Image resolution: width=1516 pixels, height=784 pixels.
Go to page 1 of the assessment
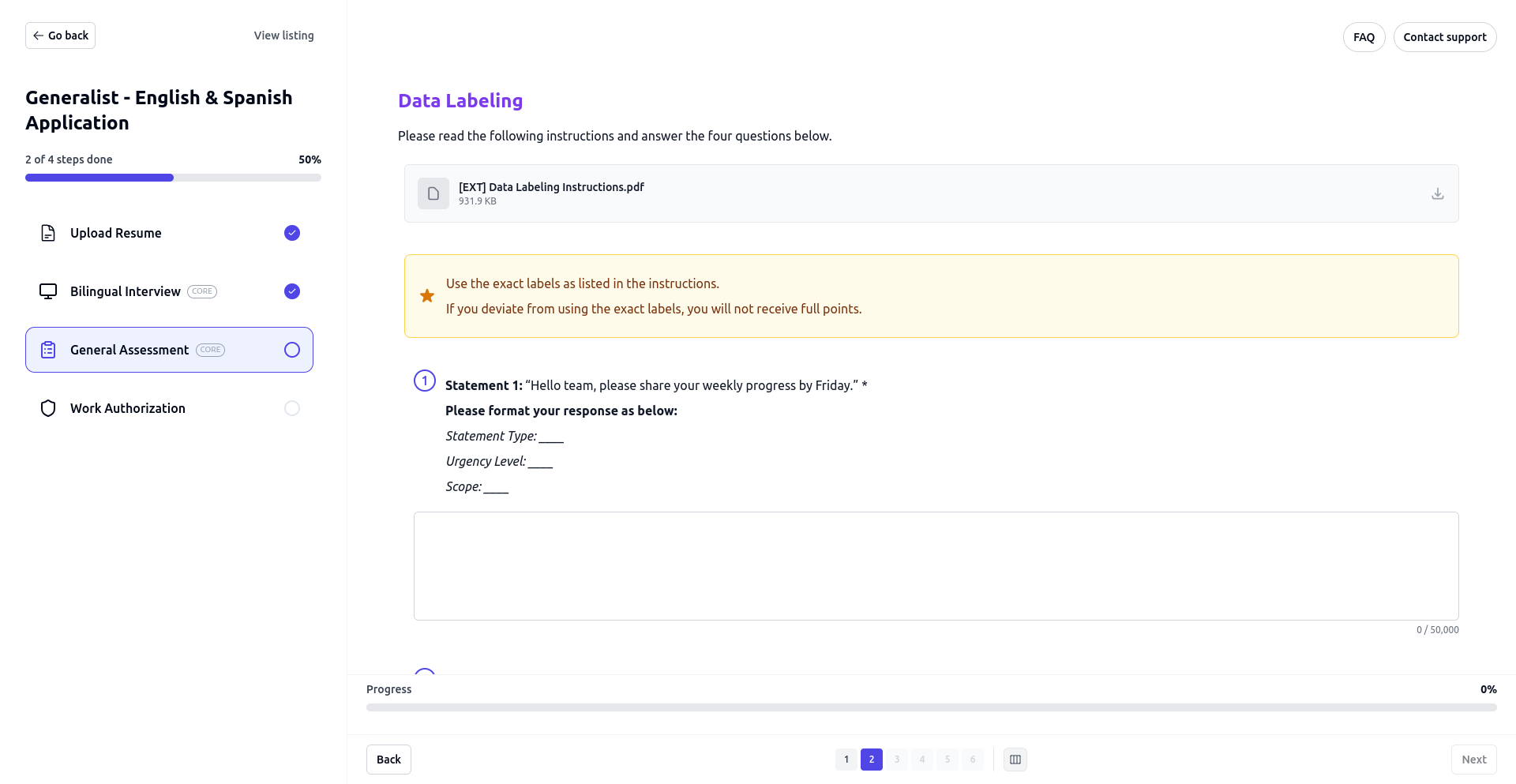tap(846, 760)
